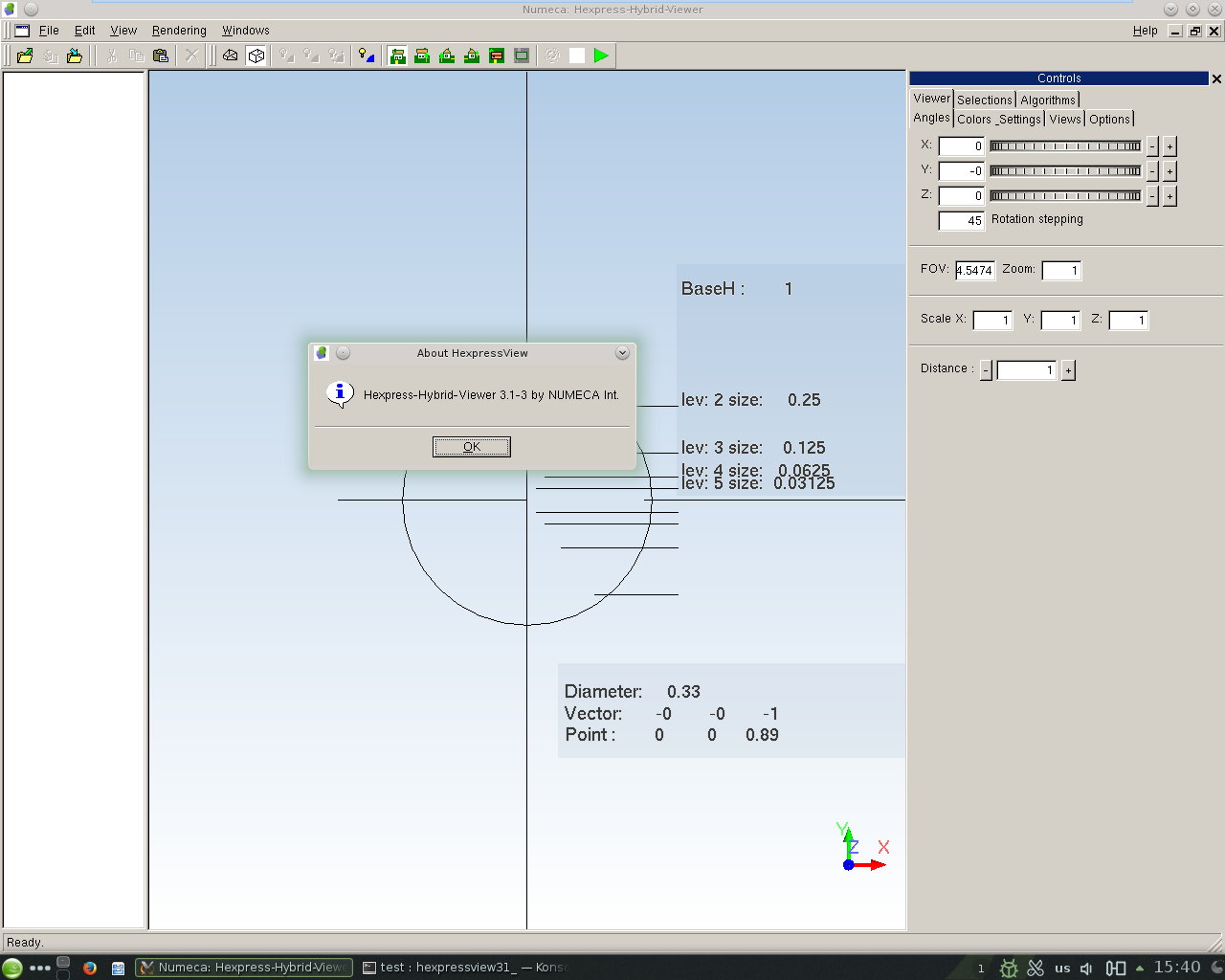Image resolution: width=1225 pixels, height=980 pixels.
Task: Decrease X angle with minus button
Action: click(x=1152, y=146)
